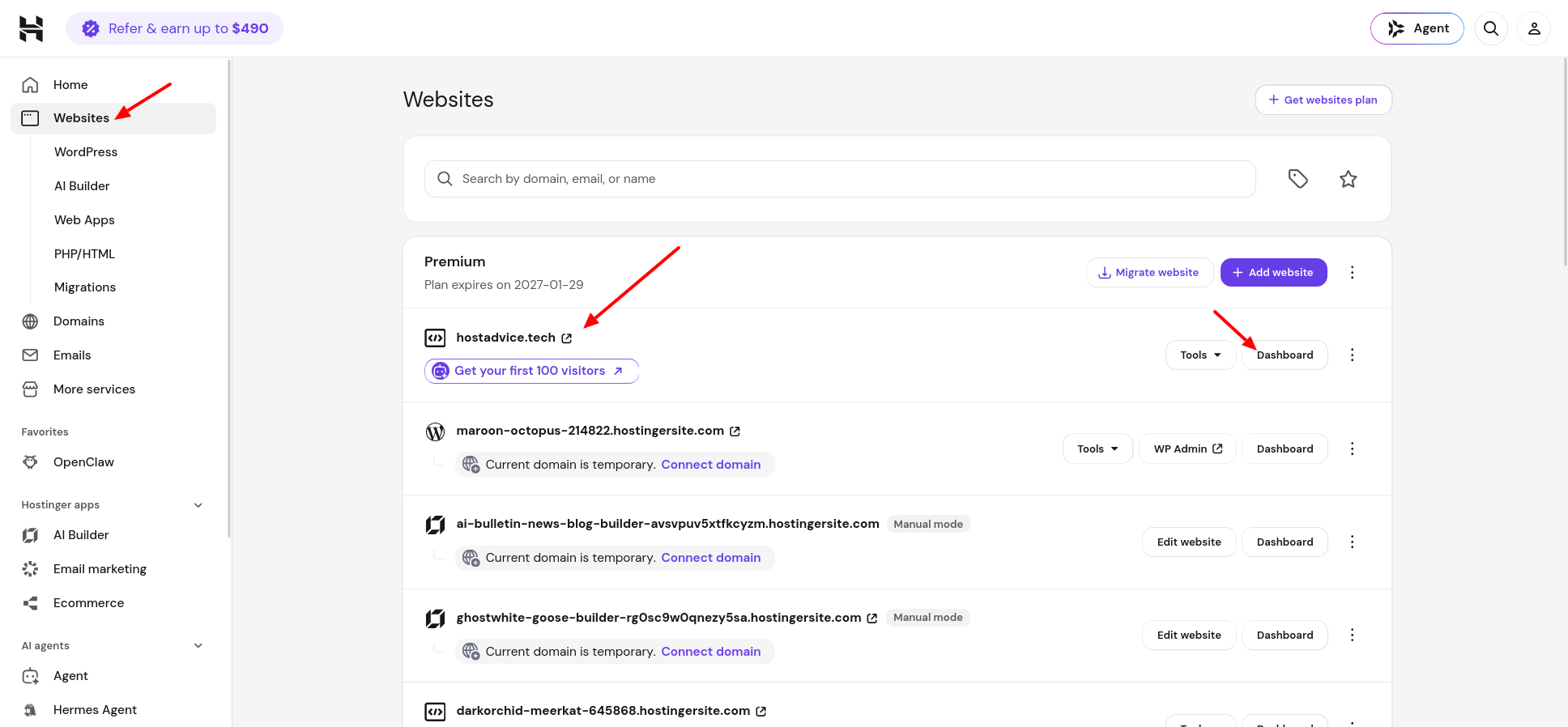The height and width of the screenshot is (727, 1568).
Task: Open the search magnifier in header
Action: tap(1491, 28)
